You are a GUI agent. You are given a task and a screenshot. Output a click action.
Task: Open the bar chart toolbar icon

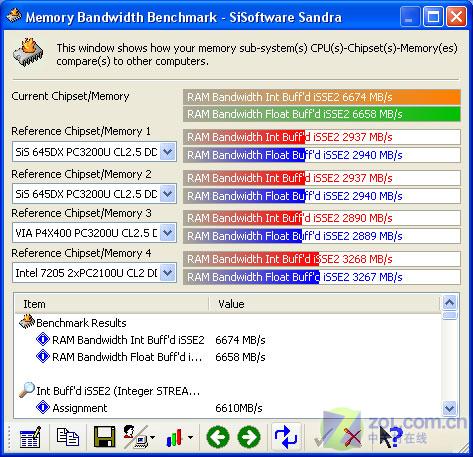(x=174, y=437)
